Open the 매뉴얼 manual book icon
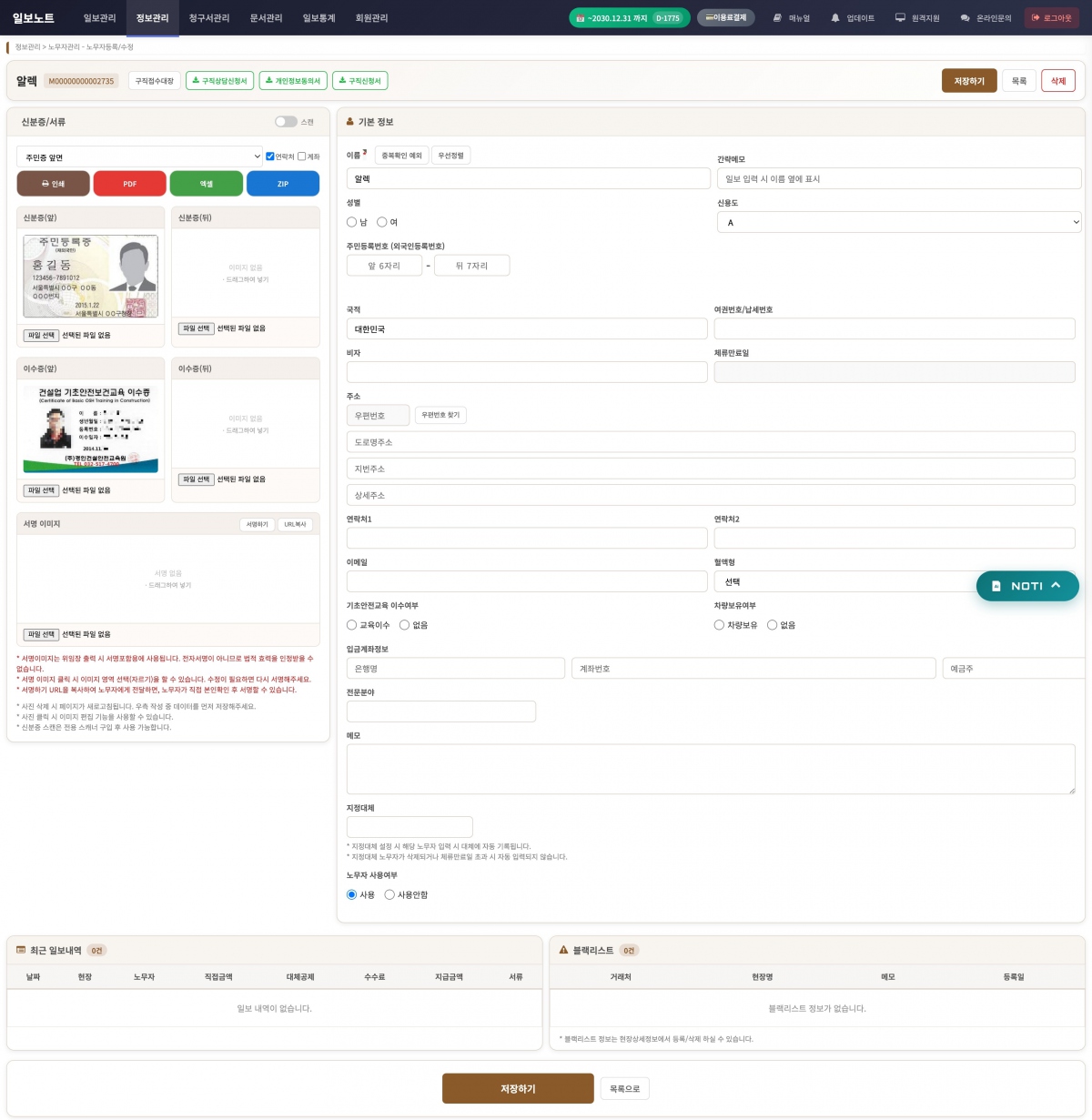This screenshot has width=1092, height=1120. [x=778, y=18]
